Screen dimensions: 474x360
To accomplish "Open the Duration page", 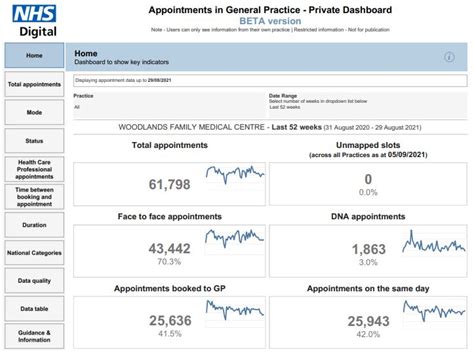I will pos(34,225).
